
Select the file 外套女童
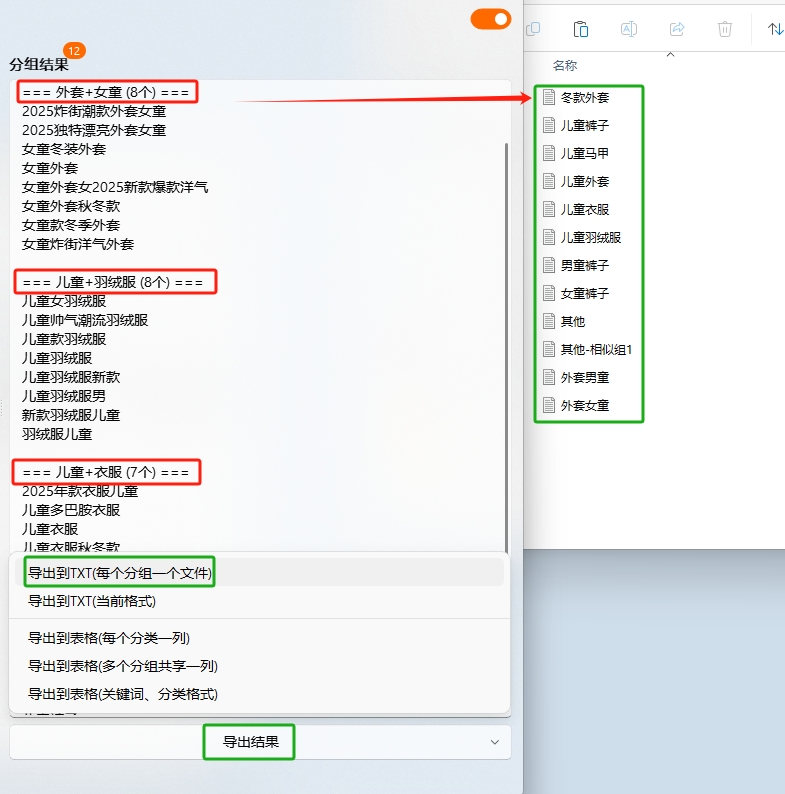tap(585, 405)
